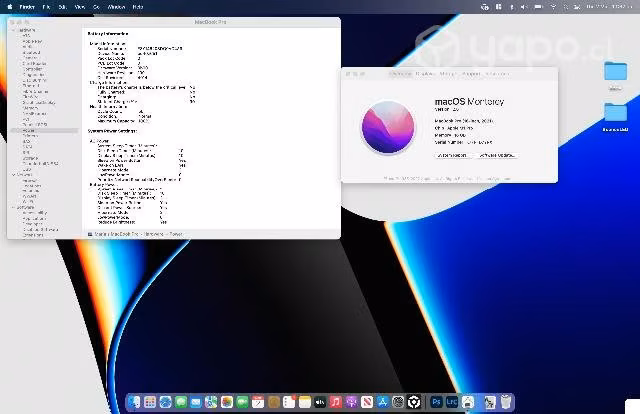Open Photoshop from the Dock

(x=436, y=402)
